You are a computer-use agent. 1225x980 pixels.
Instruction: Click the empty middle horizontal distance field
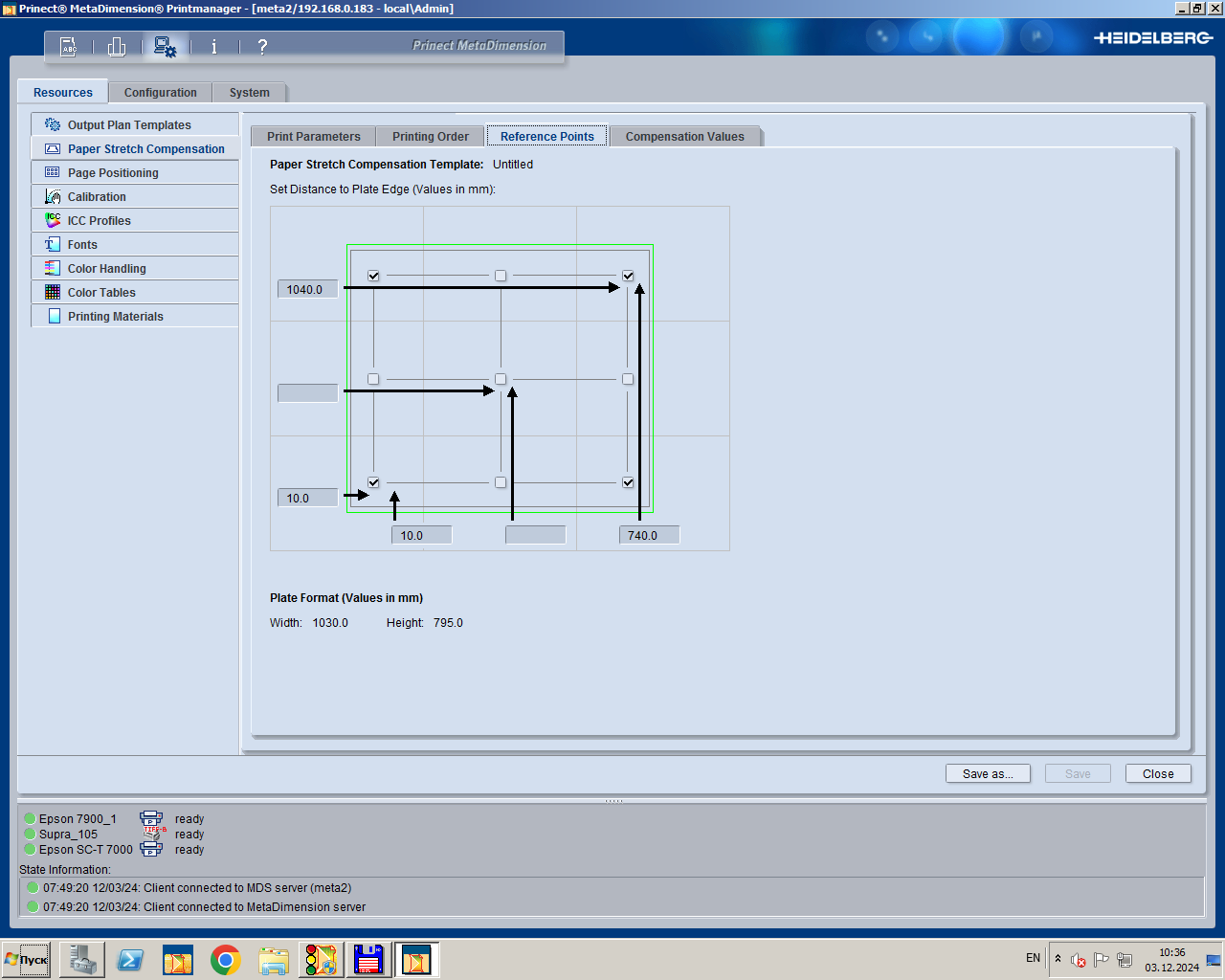click(535, 535)
